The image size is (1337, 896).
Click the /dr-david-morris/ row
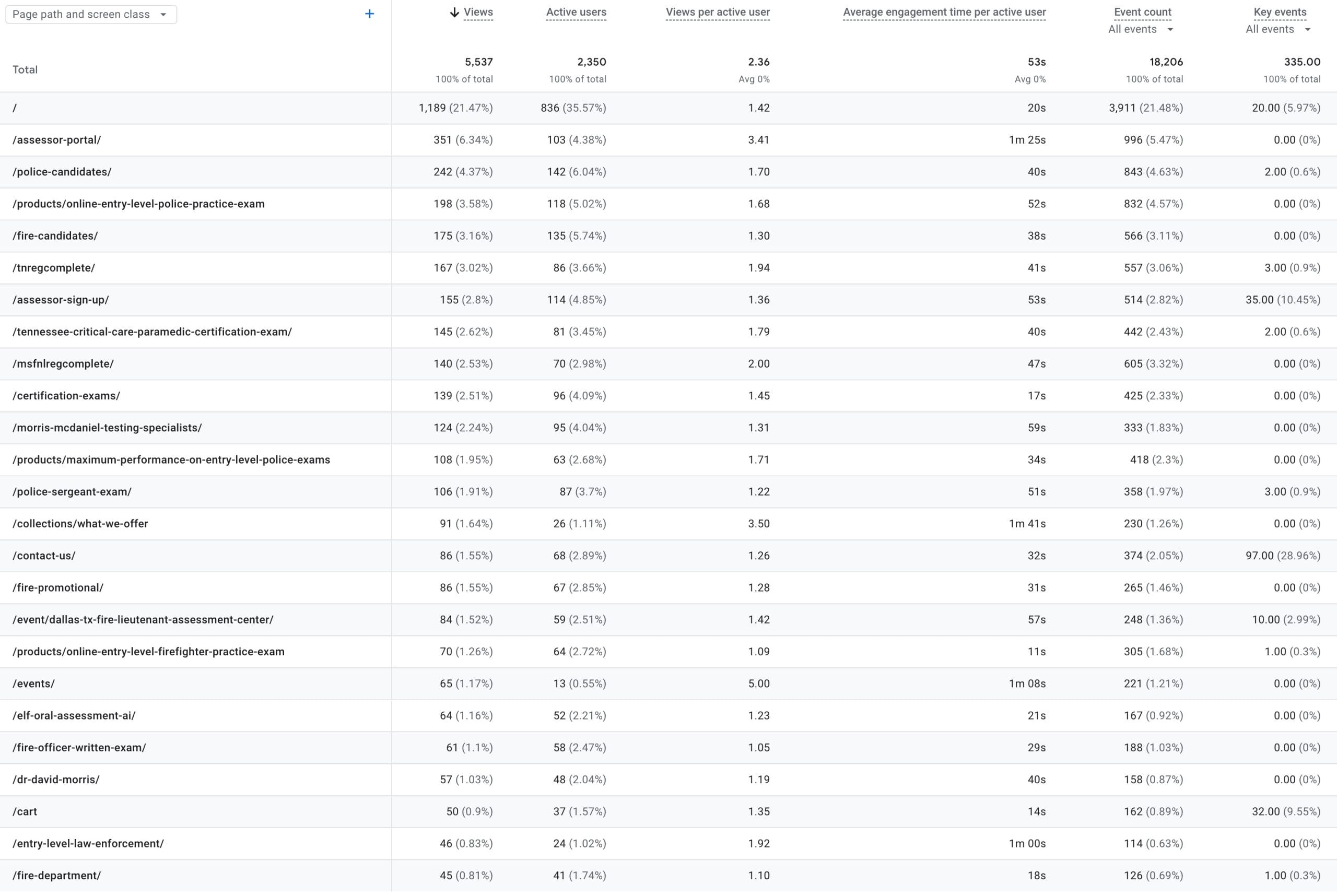pyautogui.click(x=668, y=780)
